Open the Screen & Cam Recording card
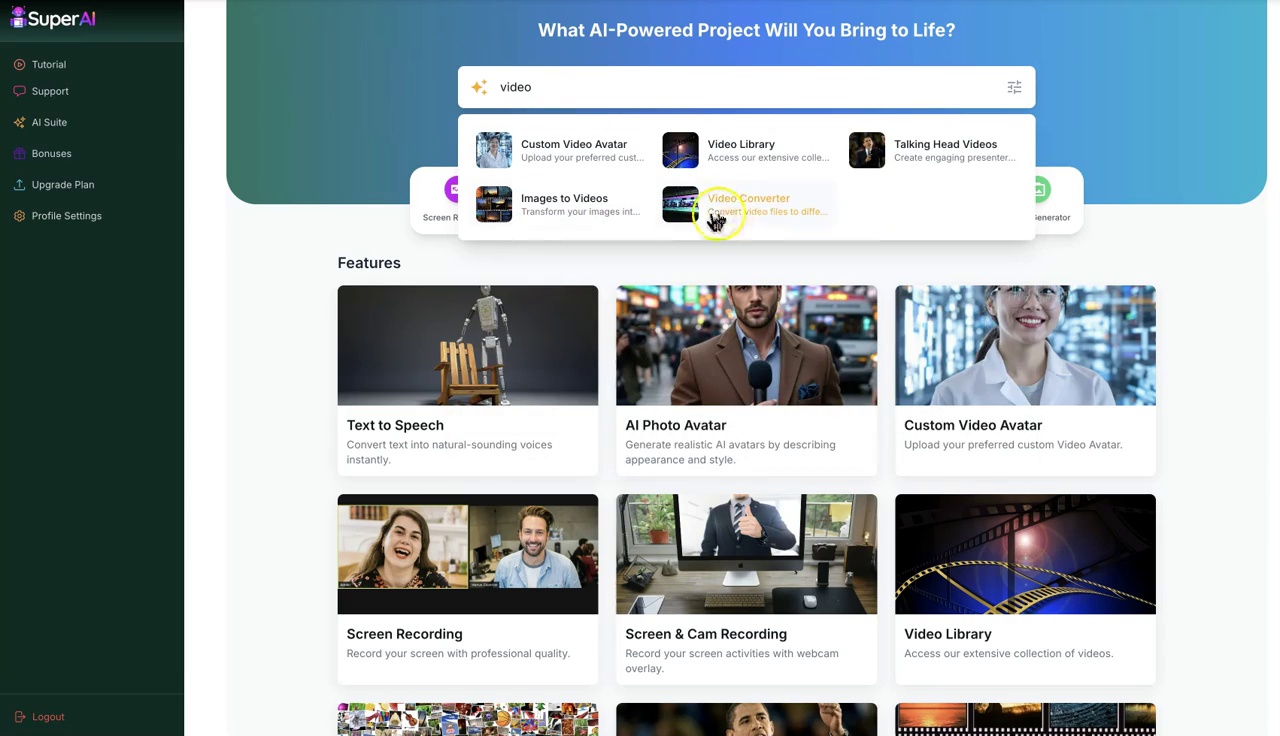The height and width of the screenshot is (736, 1280). (x=746, y=589)
